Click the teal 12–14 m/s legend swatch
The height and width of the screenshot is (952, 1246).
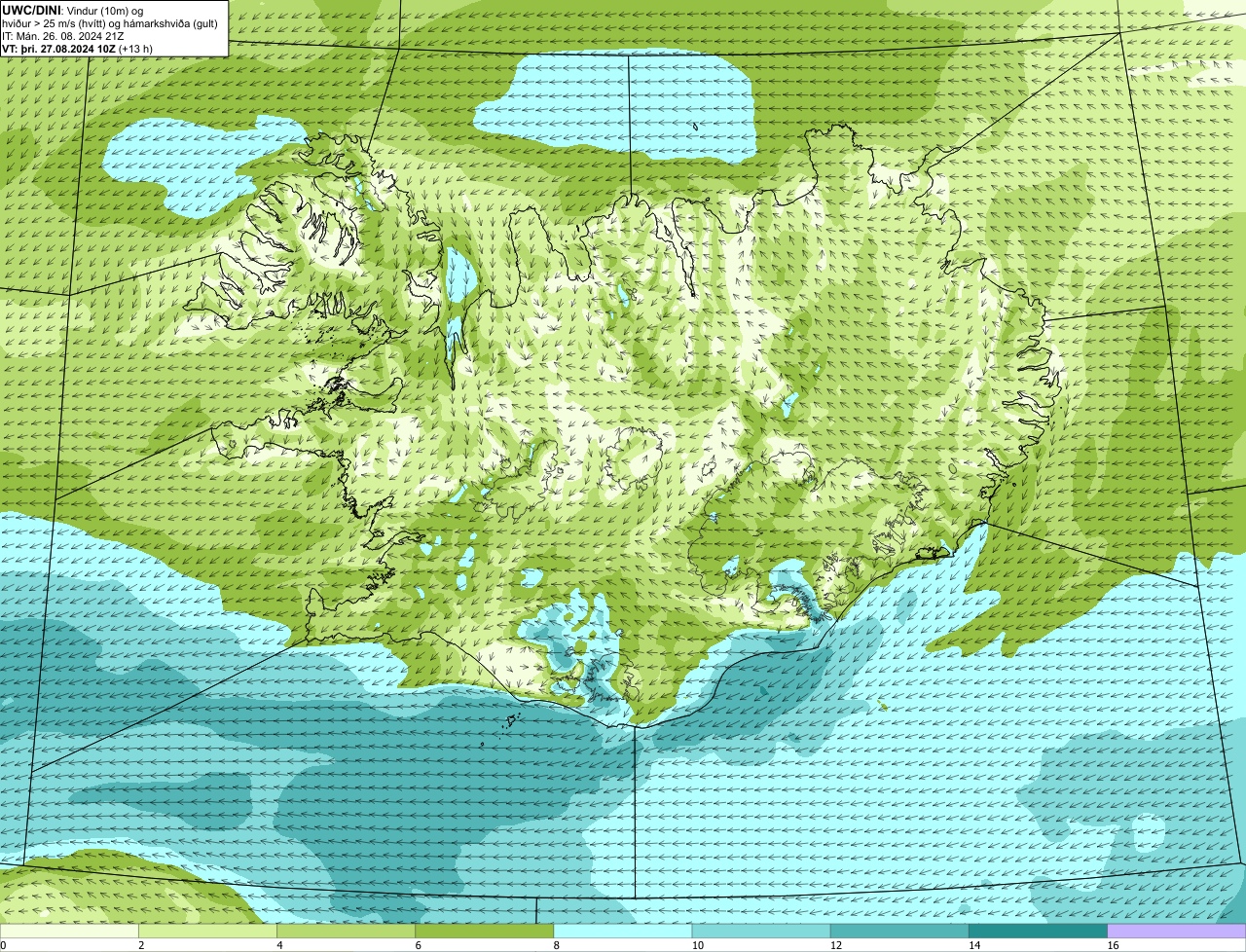pos(900,932)
